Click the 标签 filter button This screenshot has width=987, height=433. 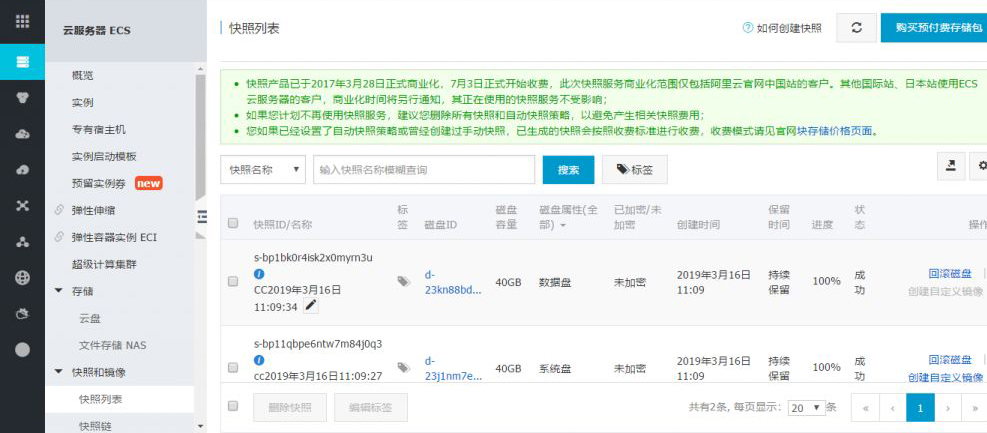pyautogui.click(x=634, y=170)
